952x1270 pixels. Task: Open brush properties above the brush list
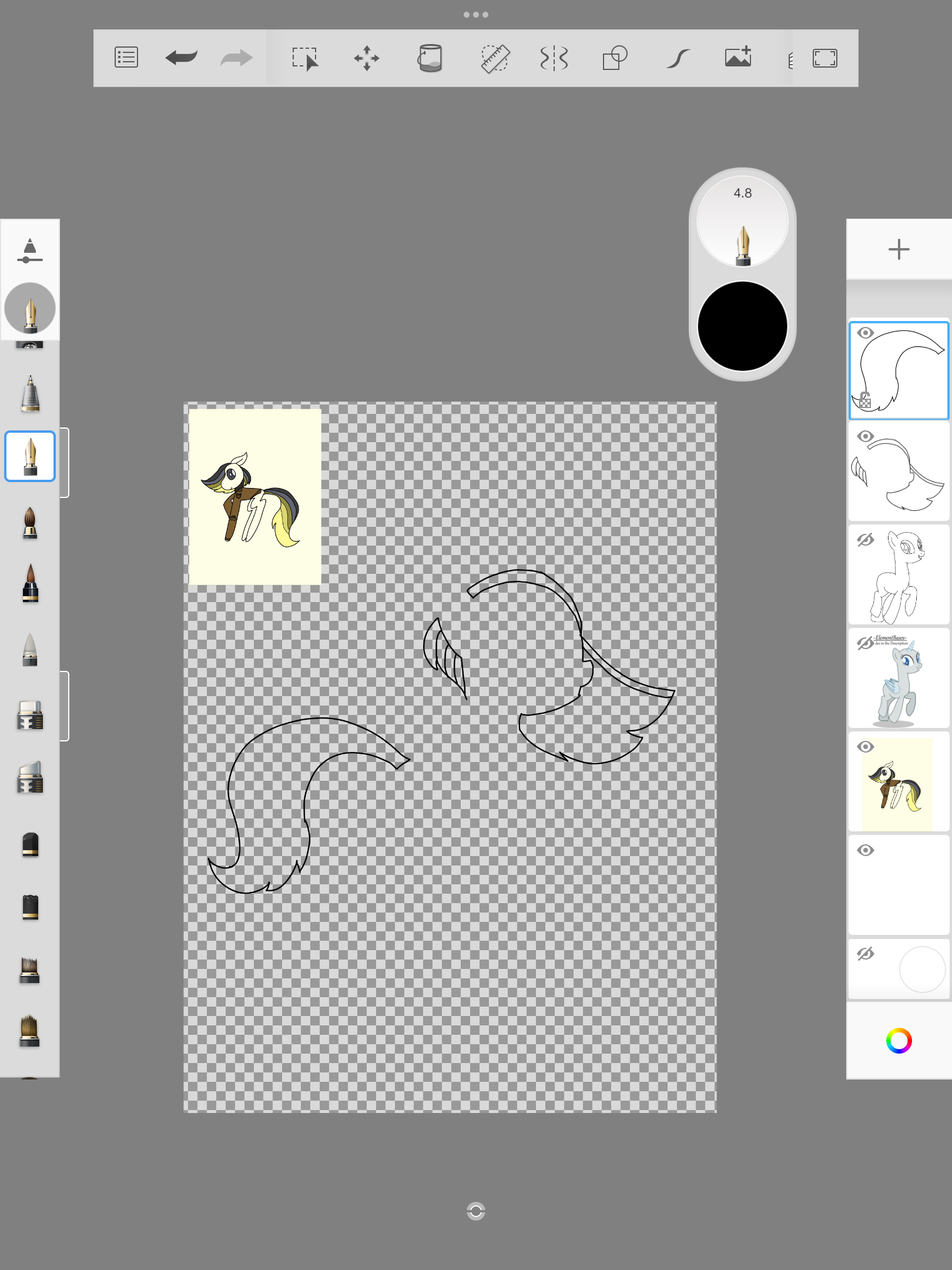tap(30, 251)
